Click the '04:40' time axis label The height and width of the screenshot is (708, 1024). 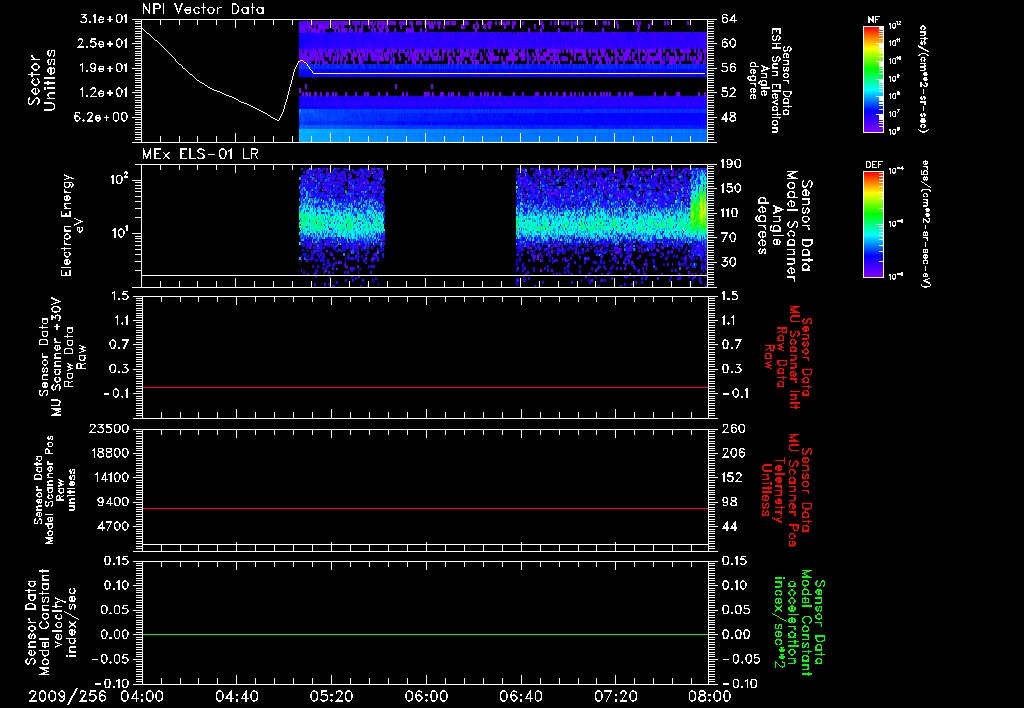[236, 696]
